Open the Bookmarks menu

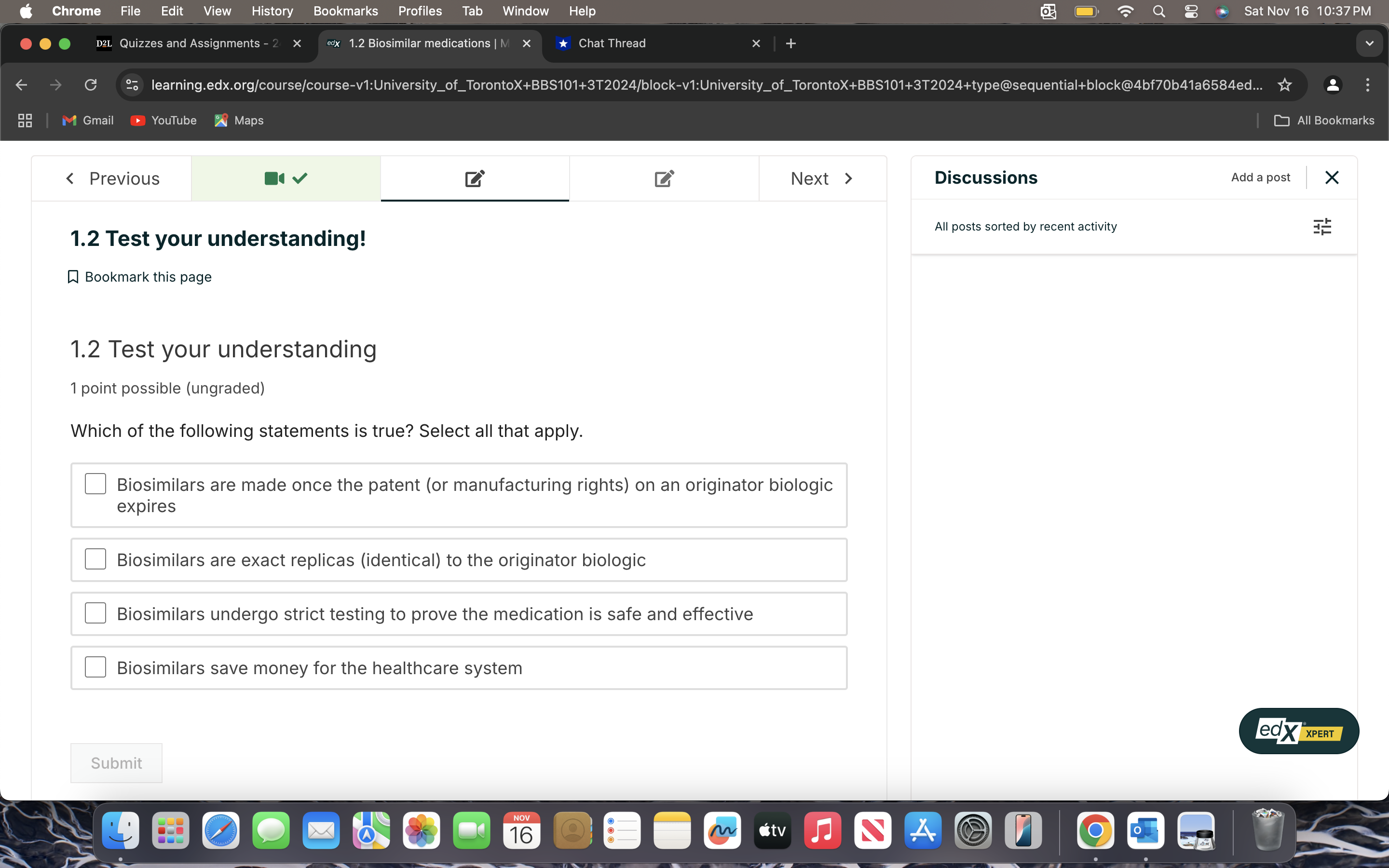coord(345,11)
